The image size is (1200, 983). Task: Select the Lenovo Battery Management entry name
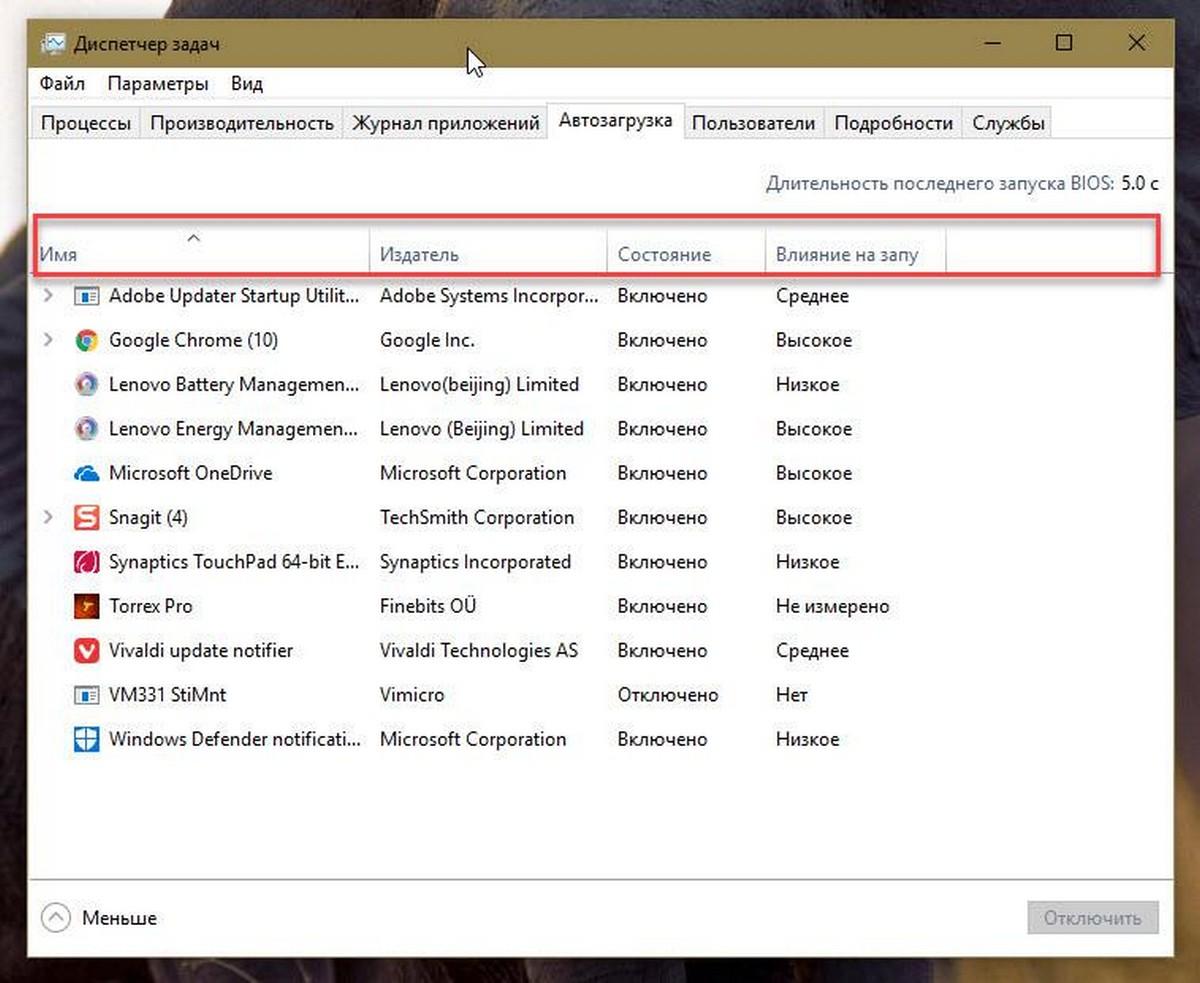pos(234,384)
